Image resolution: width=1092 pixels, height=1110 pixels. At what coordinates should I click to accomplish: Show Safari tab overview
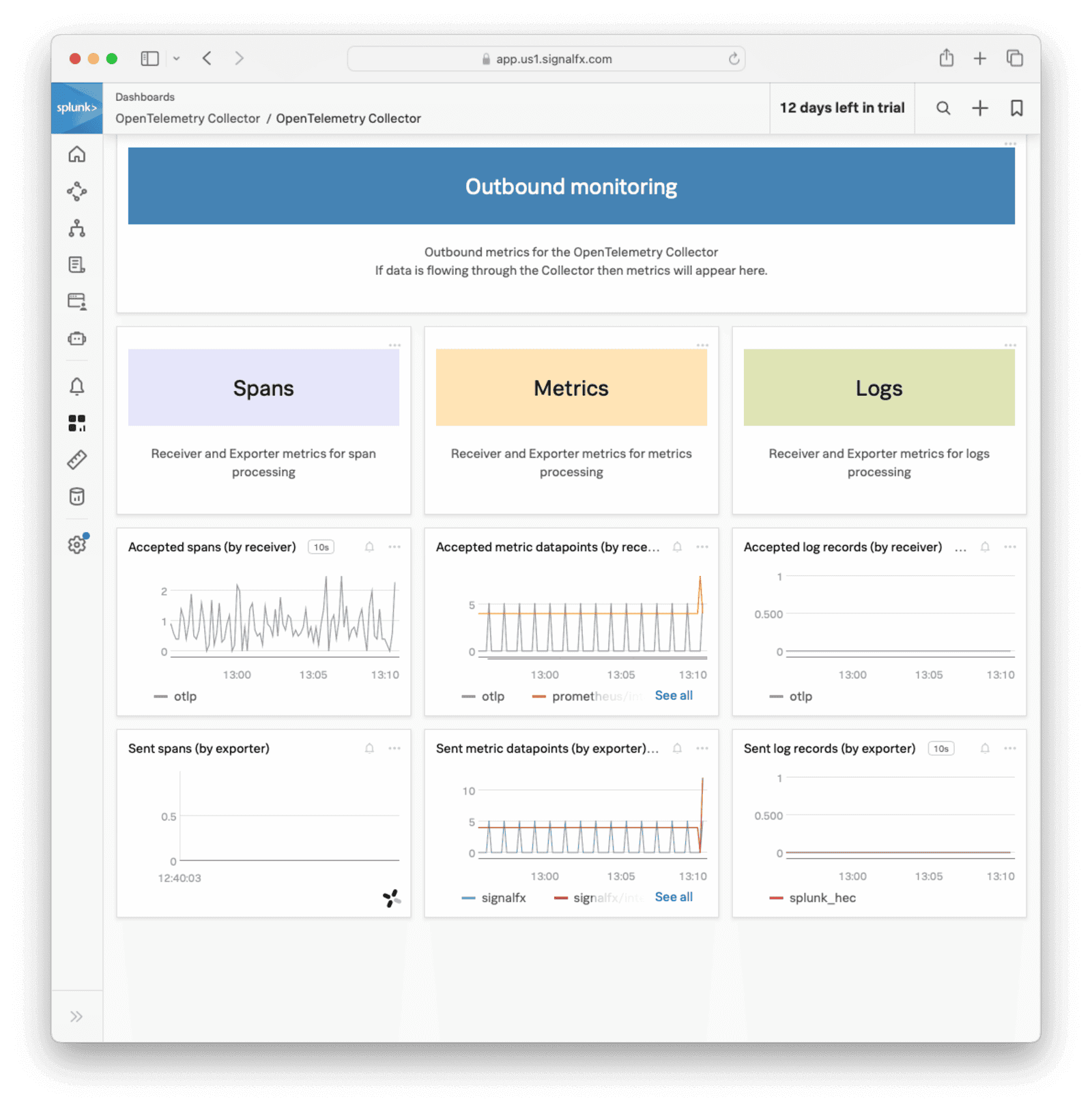coord(1015,58)
